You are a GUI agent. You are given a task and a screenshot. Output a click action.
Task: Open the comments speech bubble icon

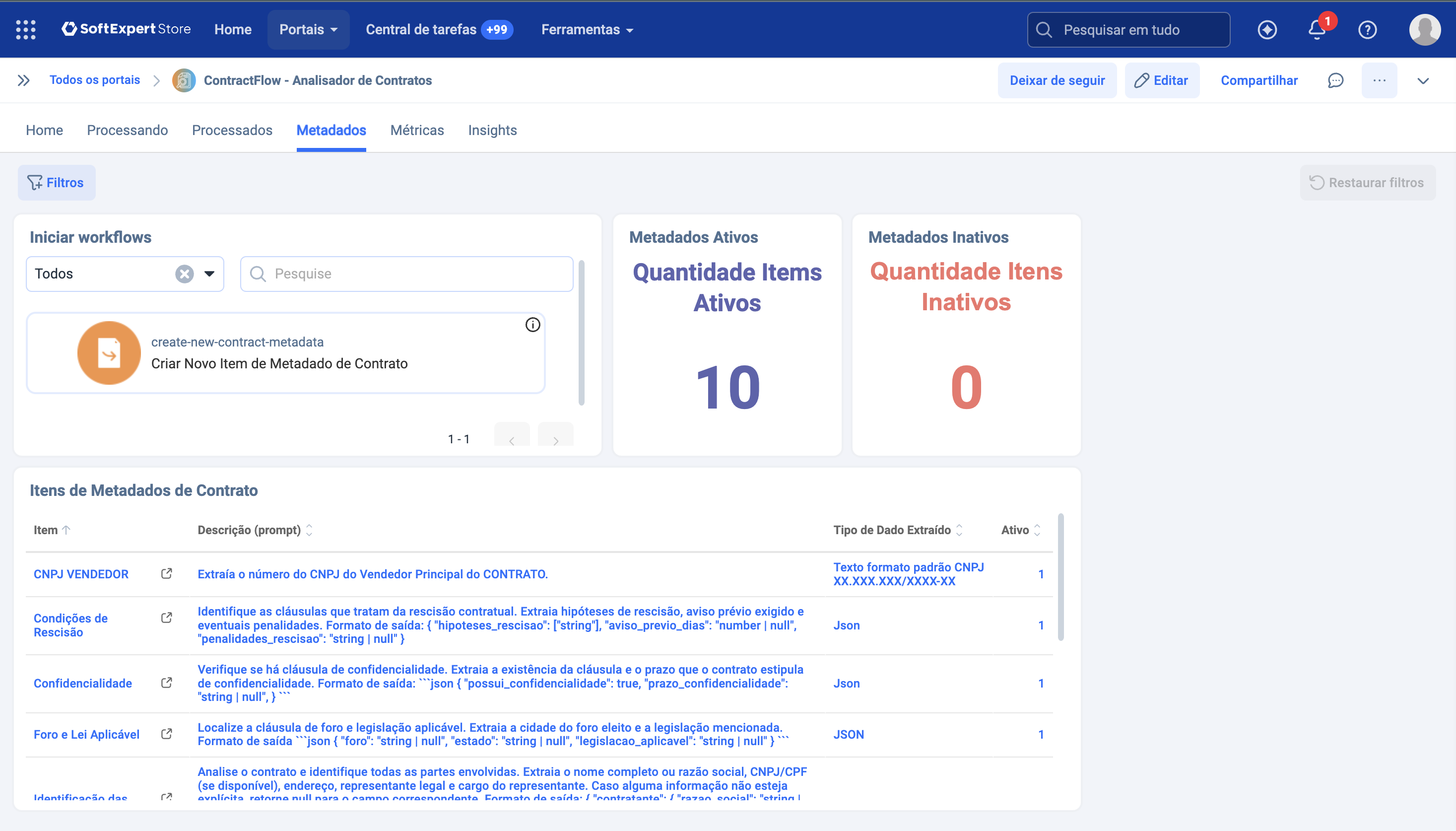pos(1334,80)
